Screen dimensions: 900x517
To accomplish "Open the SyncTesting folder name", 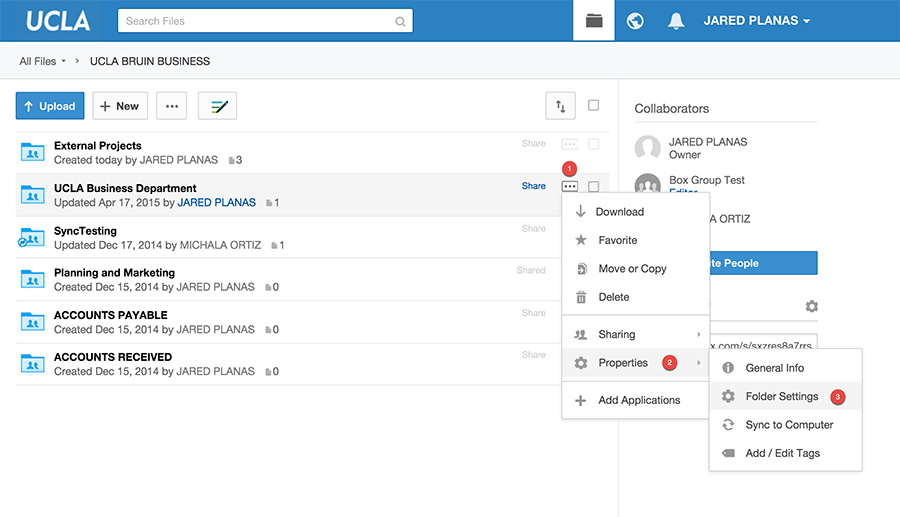I will pyautogui.click(x=85, y=231).
